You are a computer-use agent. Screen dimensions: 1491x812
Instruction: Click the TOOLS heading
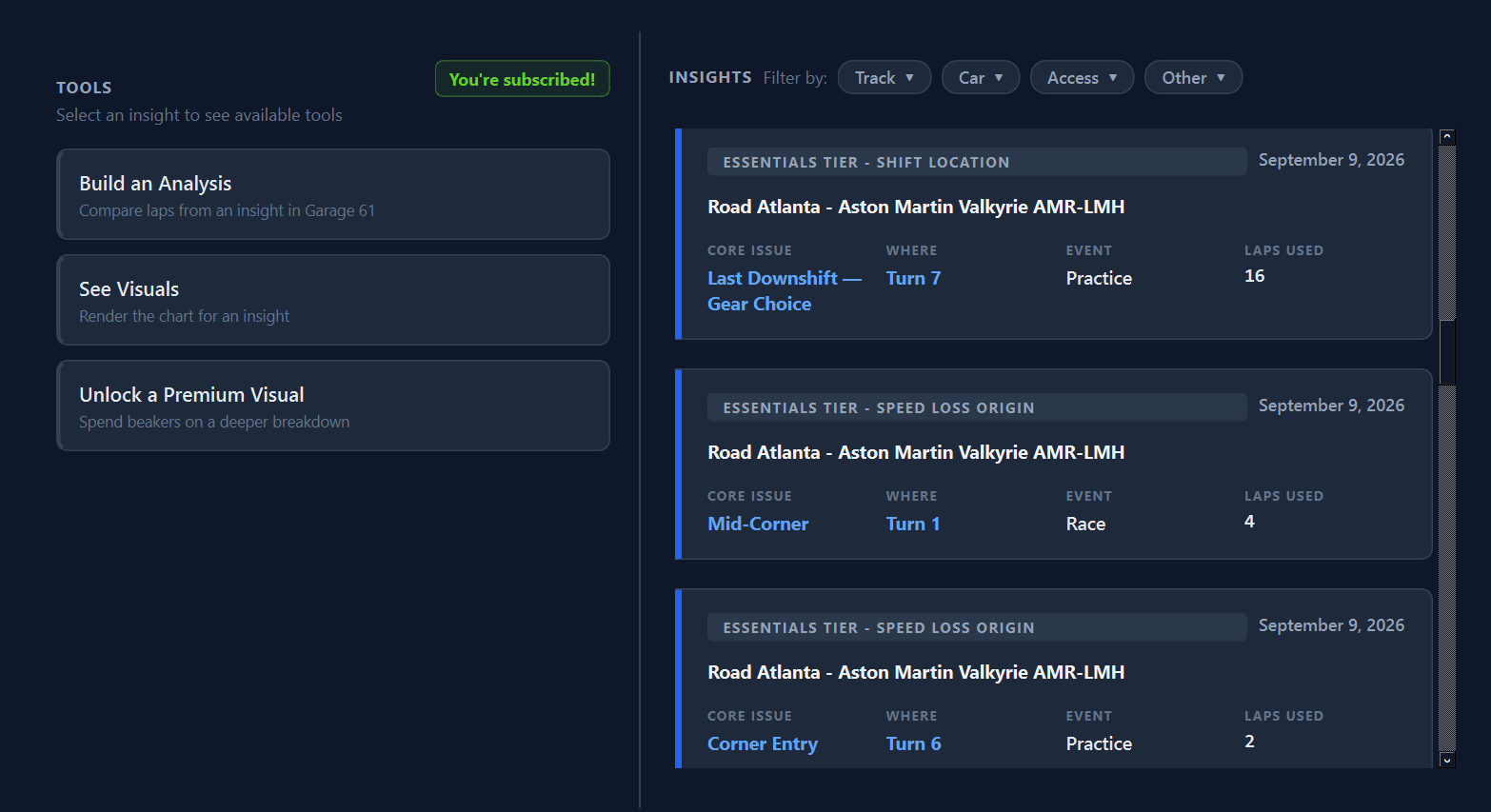pos(84,88)
